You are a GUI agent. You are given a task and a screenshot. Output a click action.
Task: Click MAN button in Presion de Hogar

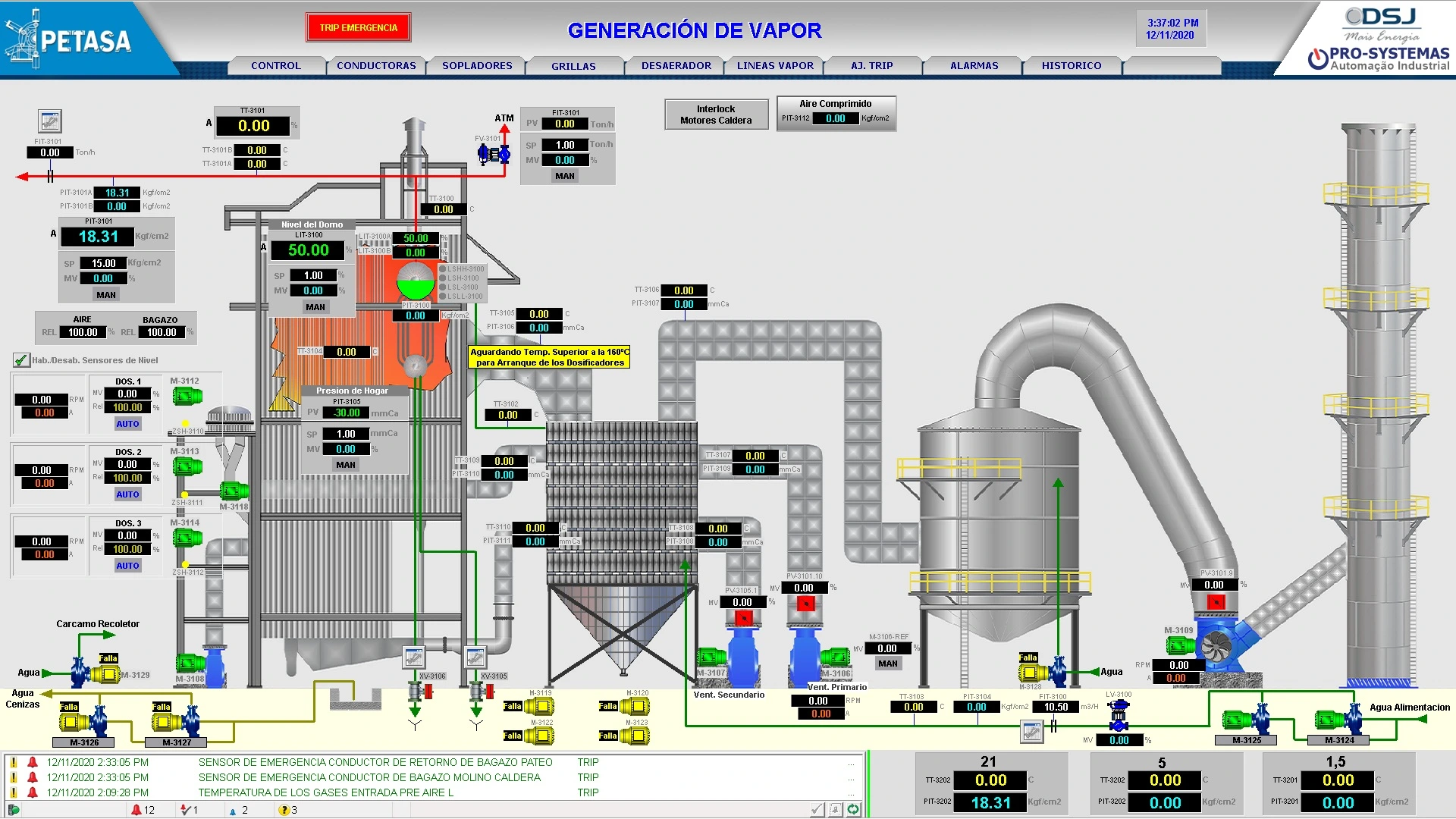tap(346, 465)
